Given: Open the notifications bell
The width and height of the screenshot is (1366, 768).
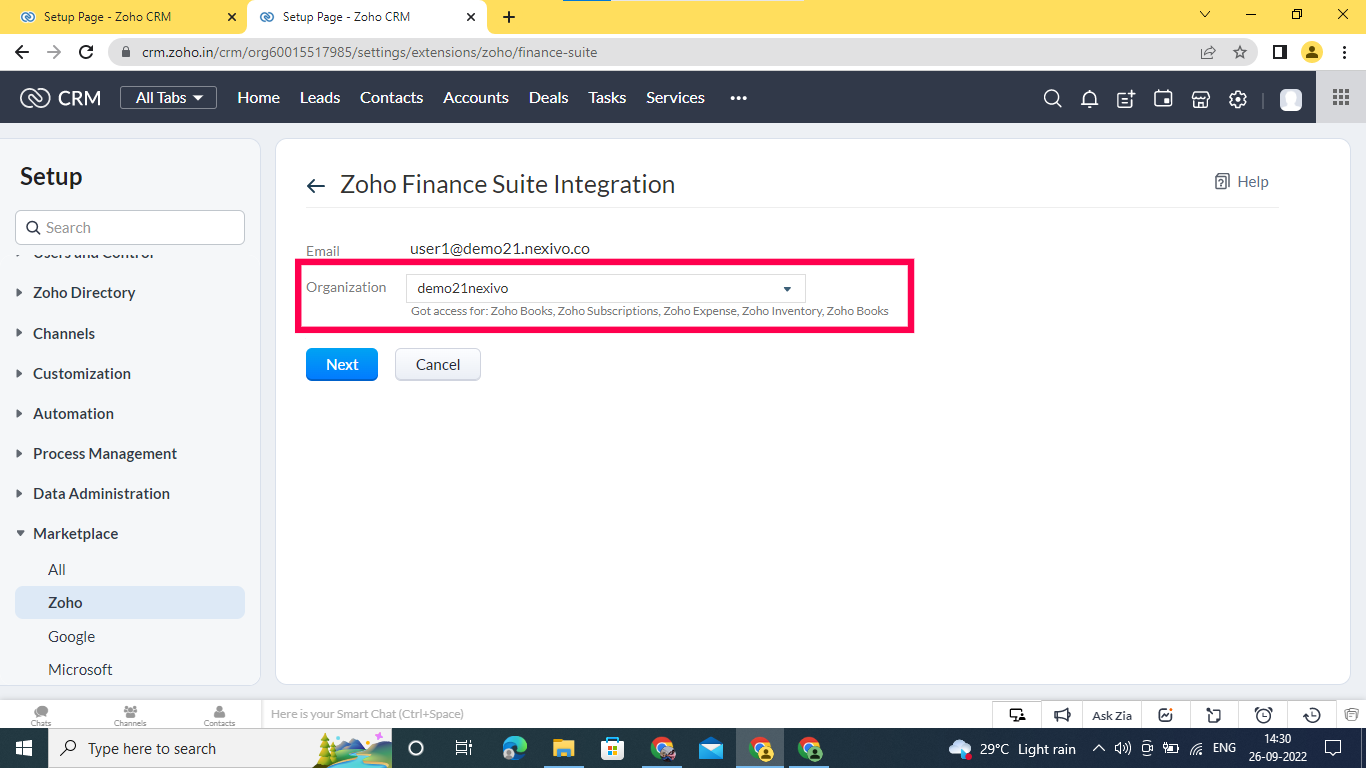Looking at the screenshot, I should (1089, 98).
